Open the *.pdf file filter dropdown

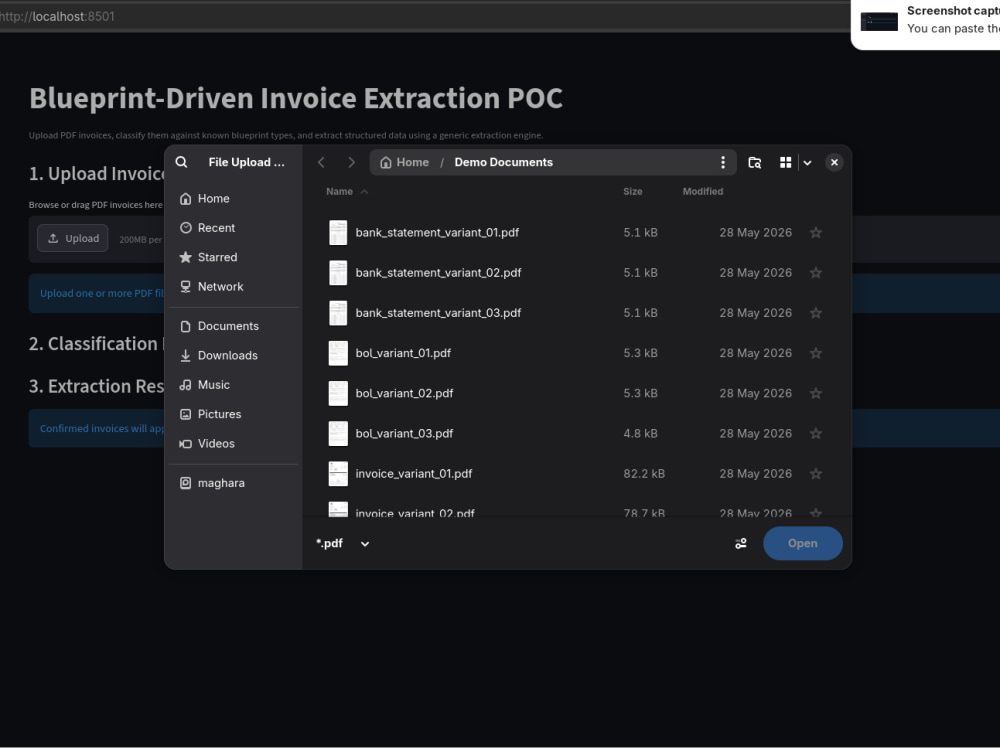[343, 544]
